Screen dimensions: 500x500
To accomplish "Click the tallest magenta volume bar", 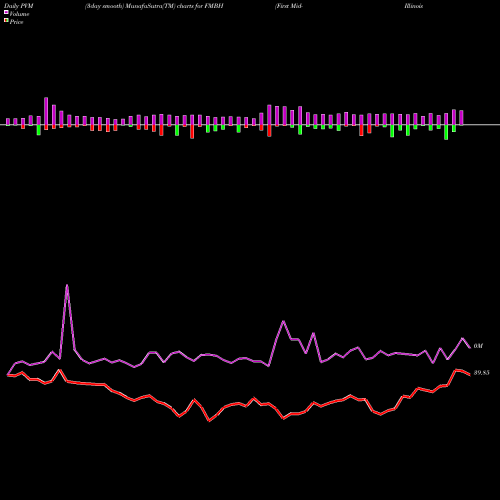I will point(46,111).
